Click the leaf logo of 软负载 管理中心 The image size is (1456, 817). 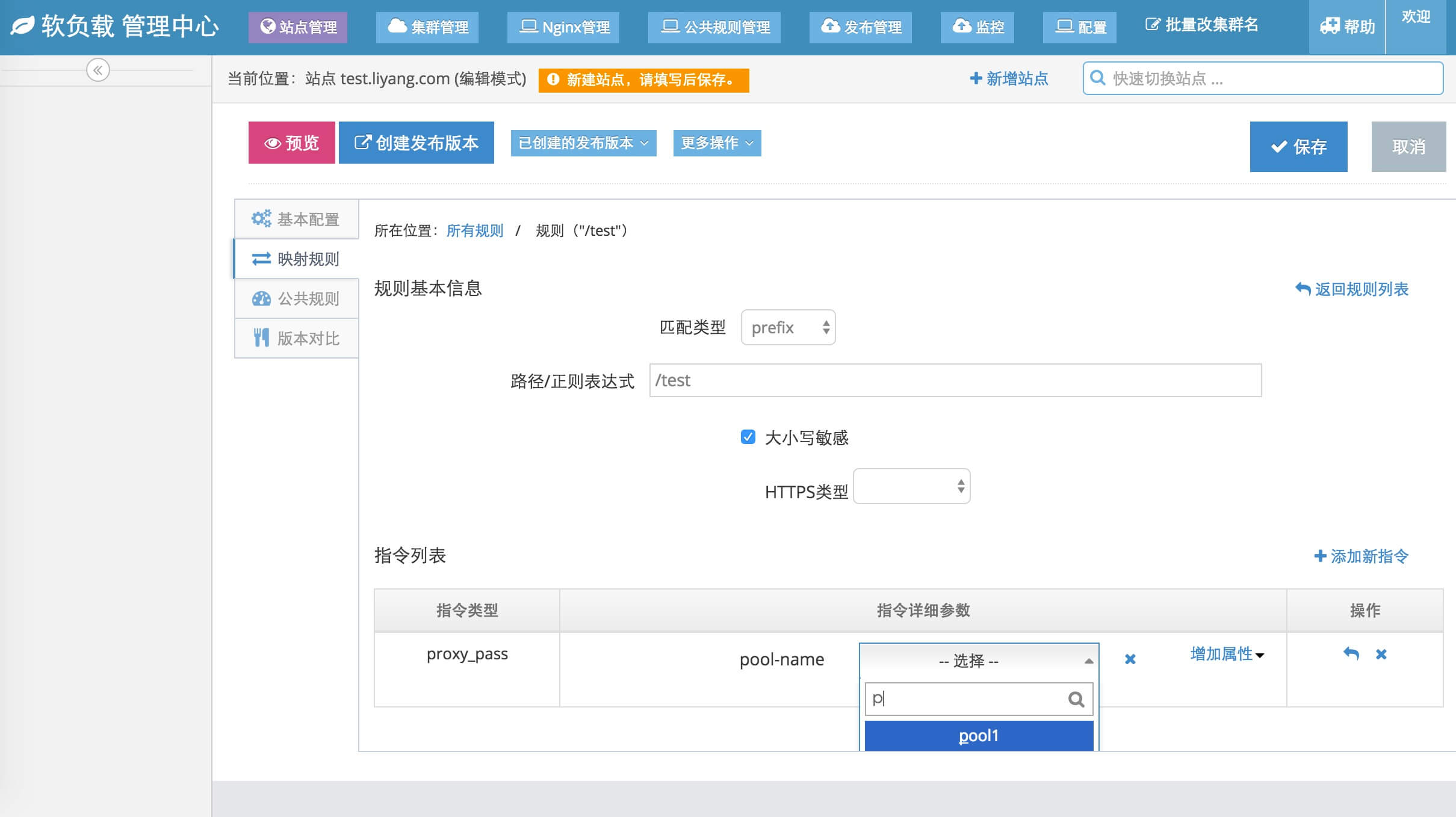(23, 26)
